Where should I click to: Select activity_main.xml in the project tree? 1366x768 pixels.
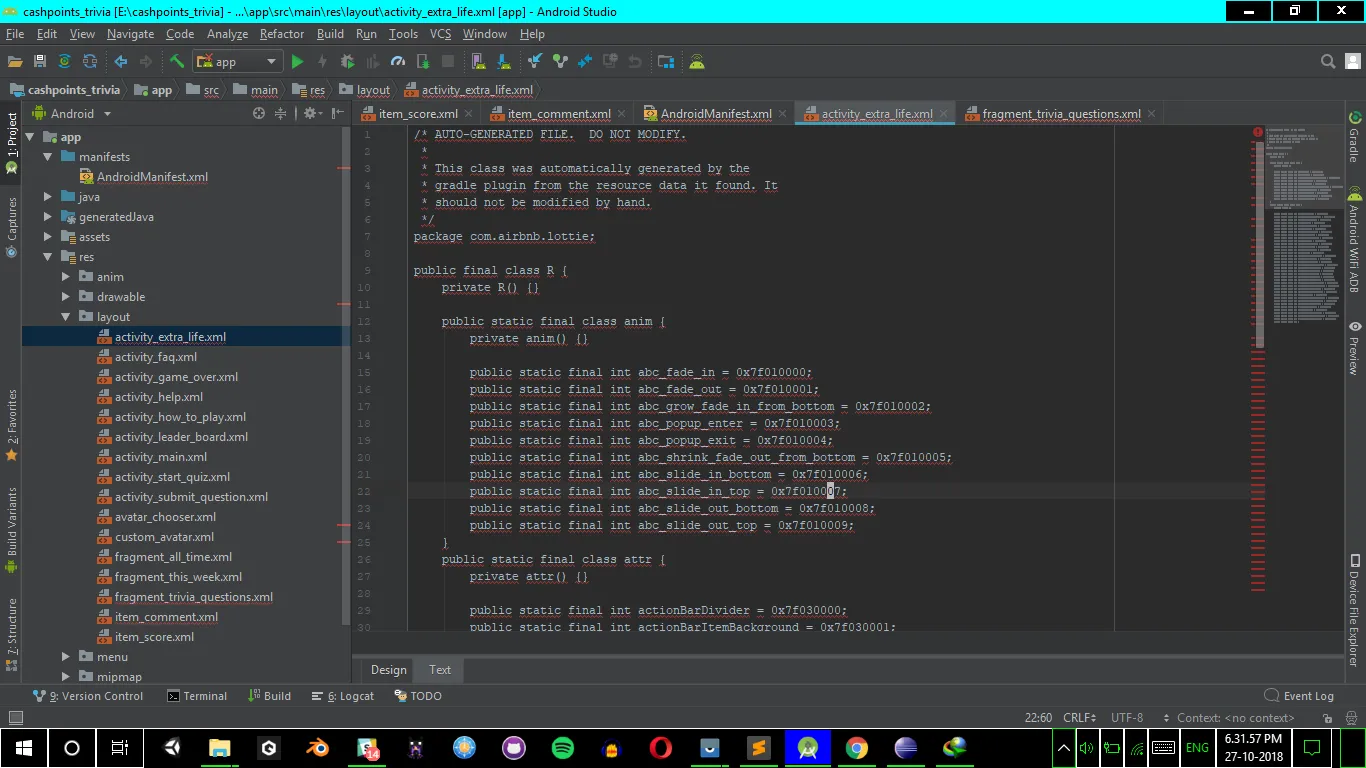160,457
